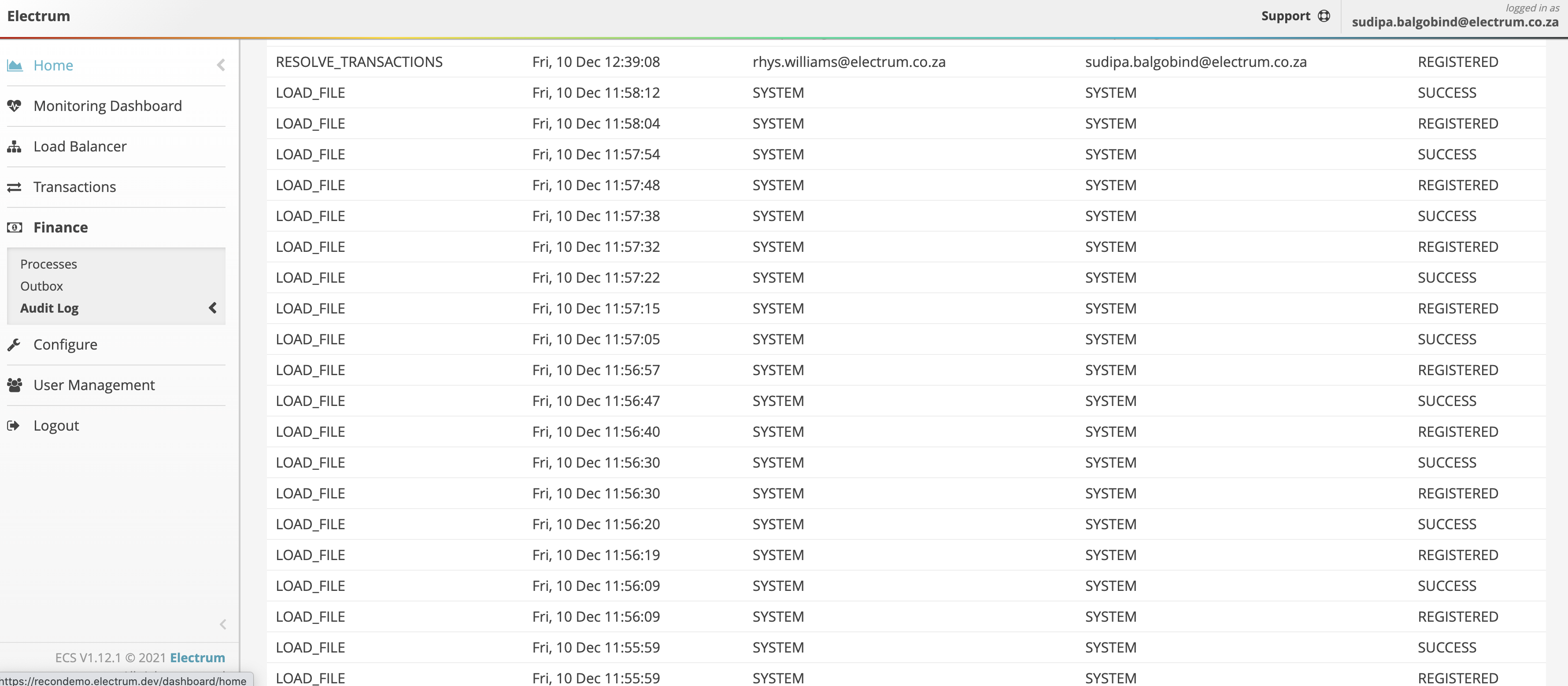1568x686 pixels.
Task: Click the User Management people icon
Action: coord(15,385)
